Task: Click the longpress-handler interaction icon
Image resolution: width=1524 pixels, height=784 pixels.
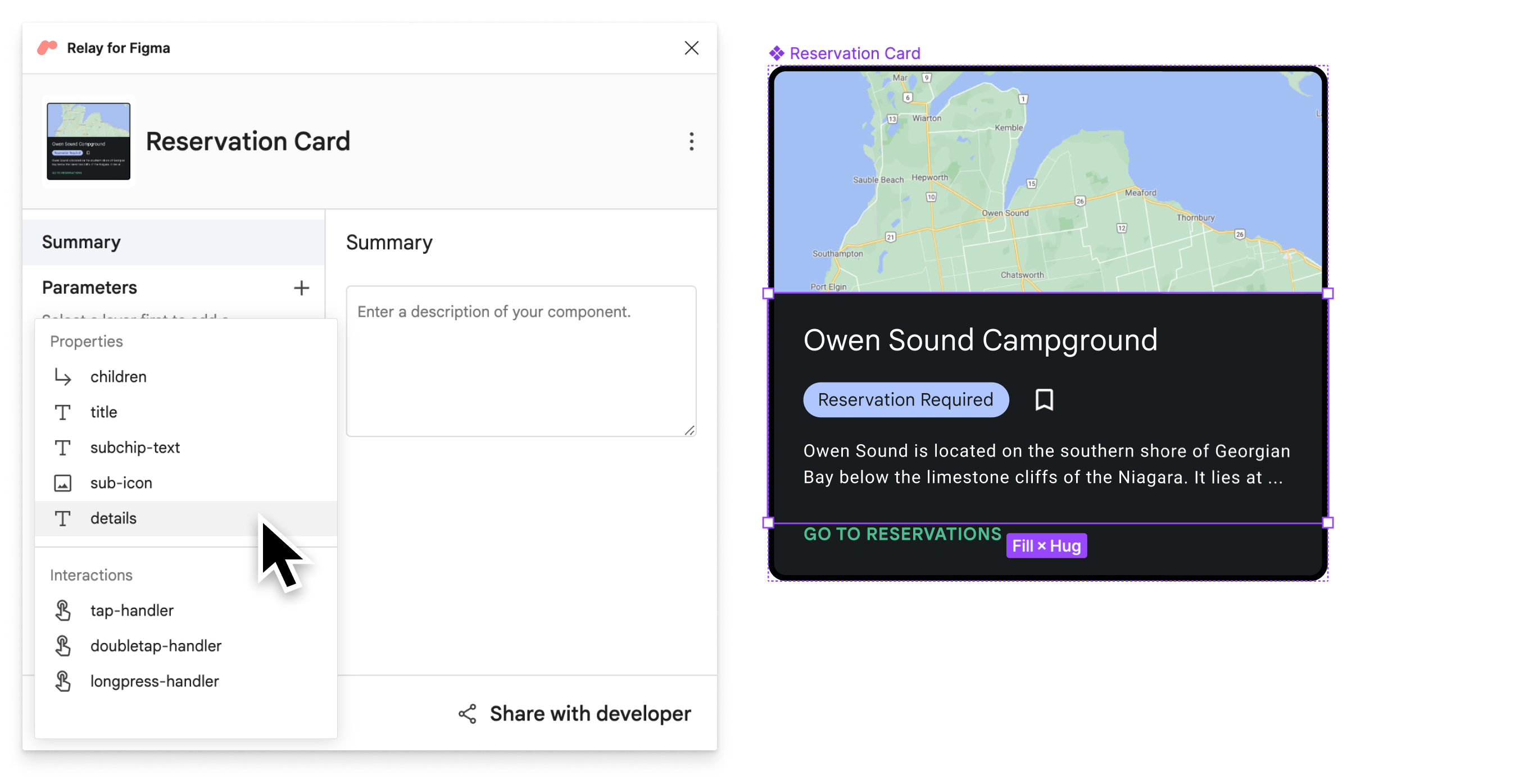Action: click(x=63, y=681)
